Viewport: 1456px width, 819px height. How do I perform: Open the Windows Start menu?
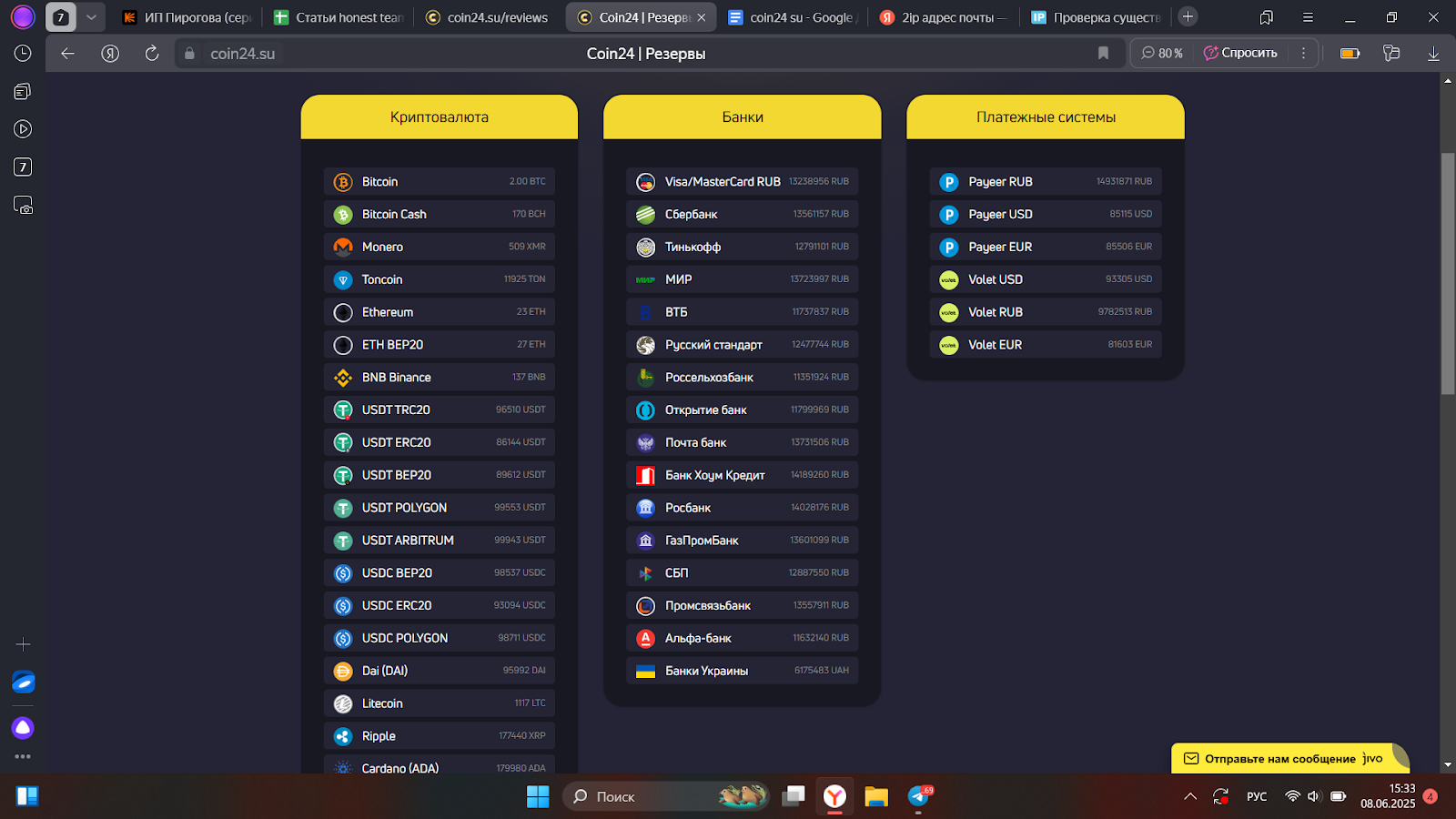point(538,797)
